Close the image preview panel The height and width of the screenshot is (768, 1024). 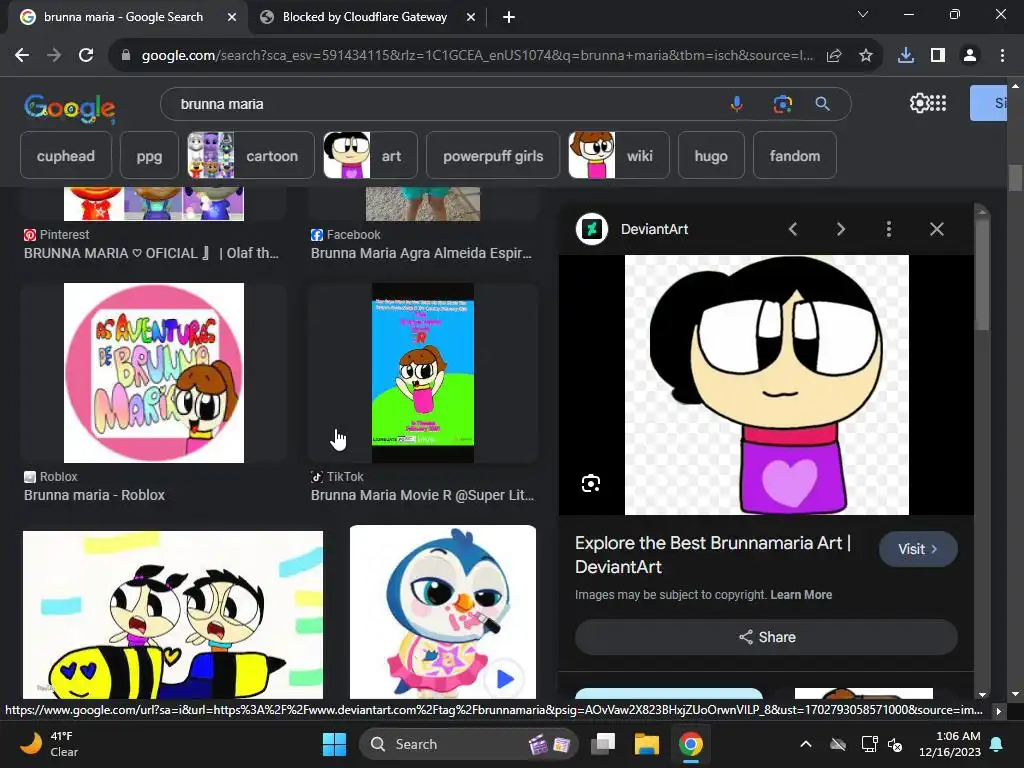pos(936,229)
